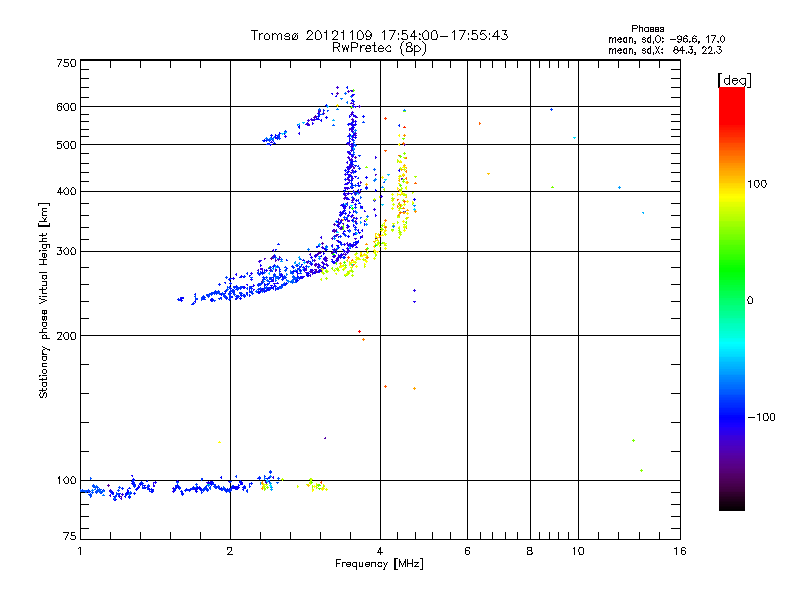Click the y-axis tick label '100'
The image size is (800, 600).
[66, 481]
